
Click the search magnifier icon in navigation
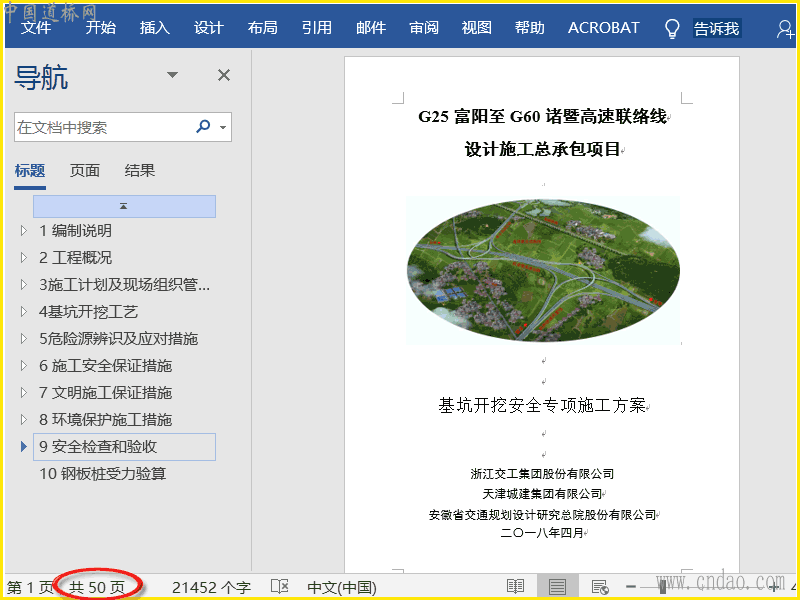coord(203,127)
